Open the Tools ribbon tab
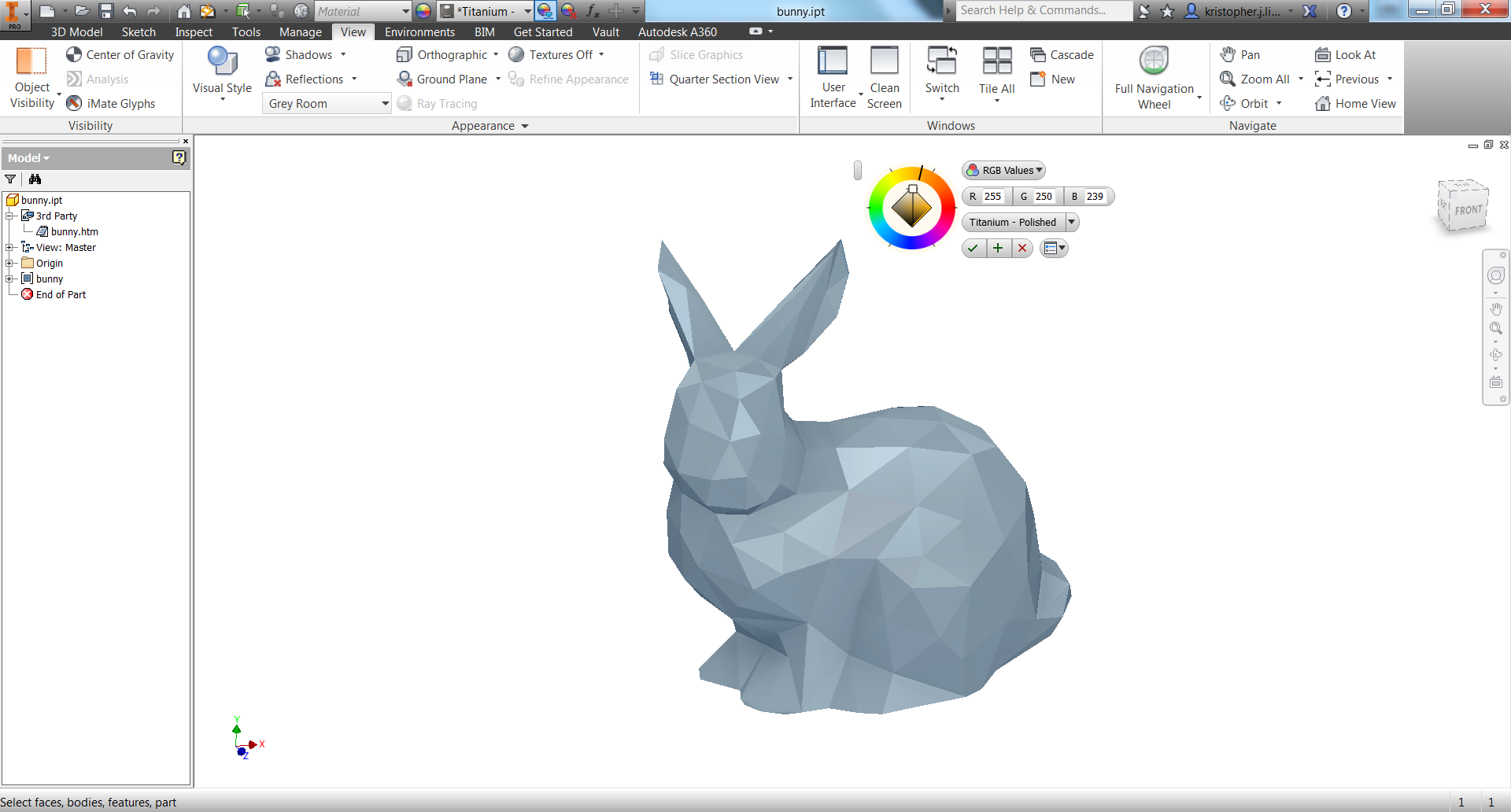Viewport: 1511px width, 812px height. (x=246, y=31)
